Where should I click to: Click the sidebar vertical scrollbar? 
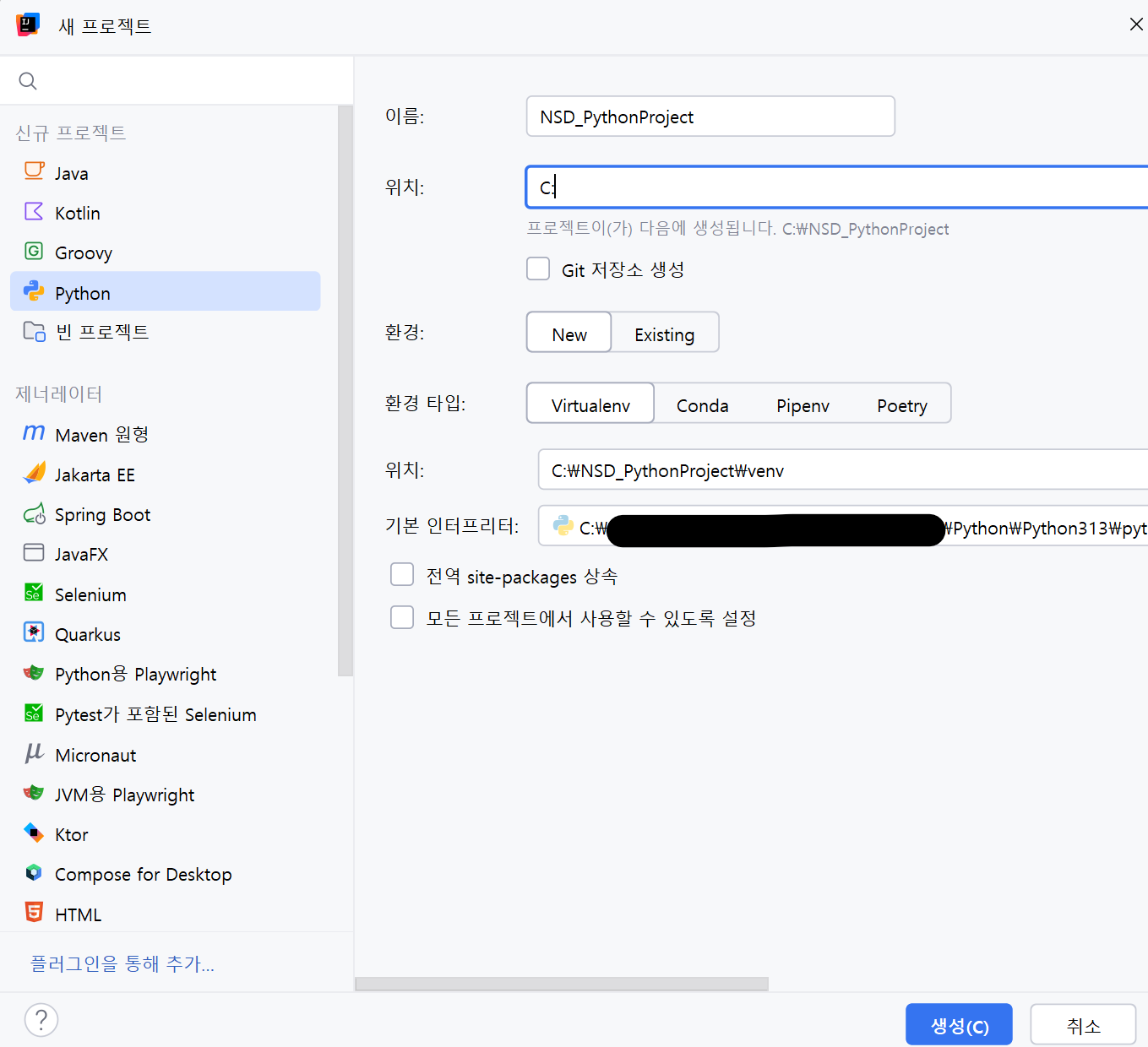tap(345, 391)
